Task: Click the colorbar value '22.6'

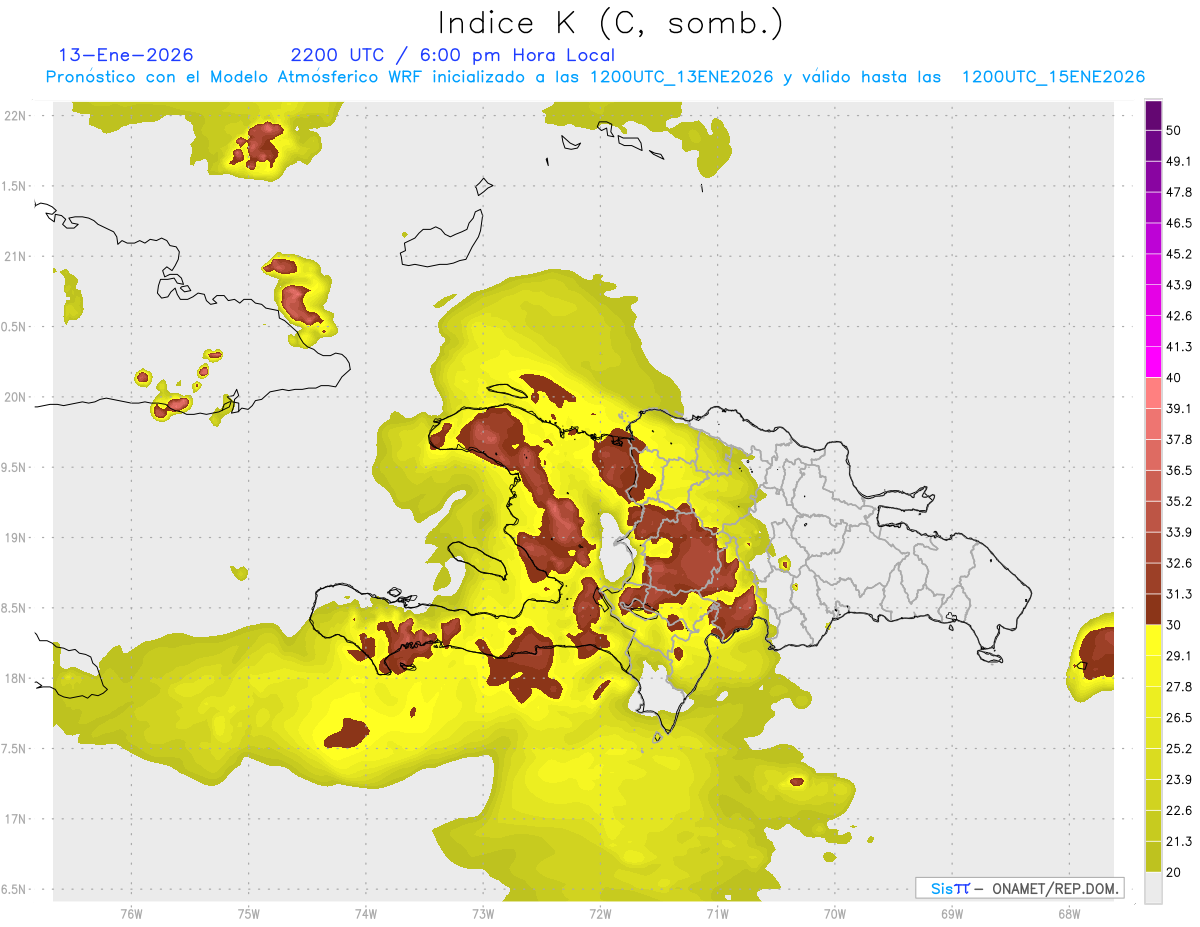Action: pyautogui.click(x=1179, y=810)
